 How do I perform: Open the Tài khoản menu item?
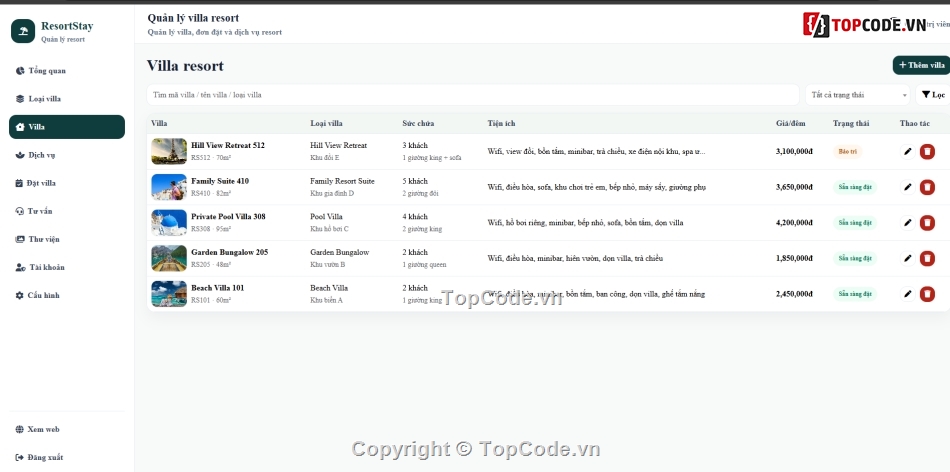[x=67, y=267]
